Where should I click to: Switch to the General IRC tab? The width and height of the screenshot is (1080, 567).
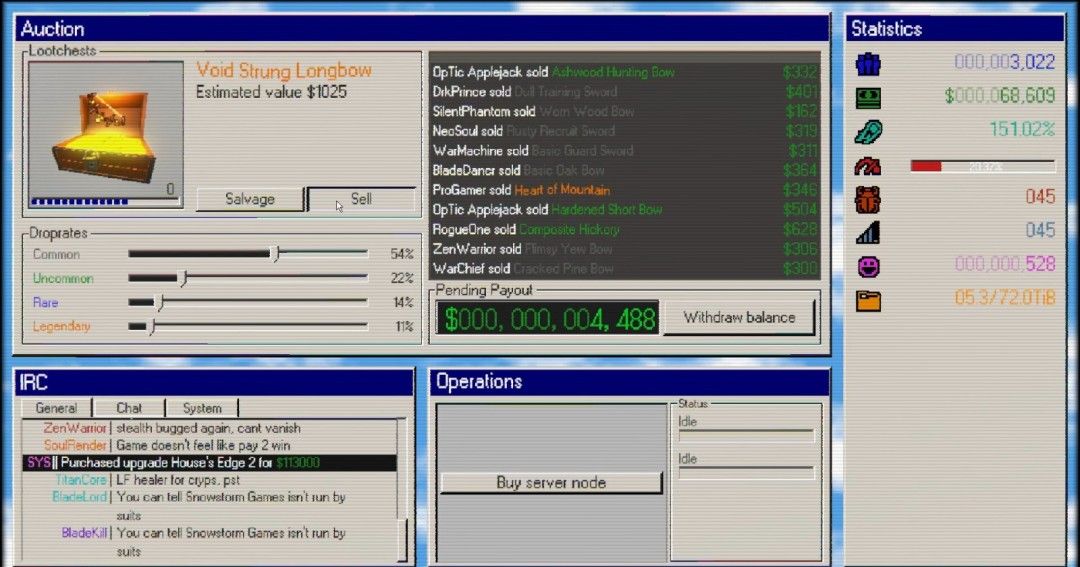56,408
